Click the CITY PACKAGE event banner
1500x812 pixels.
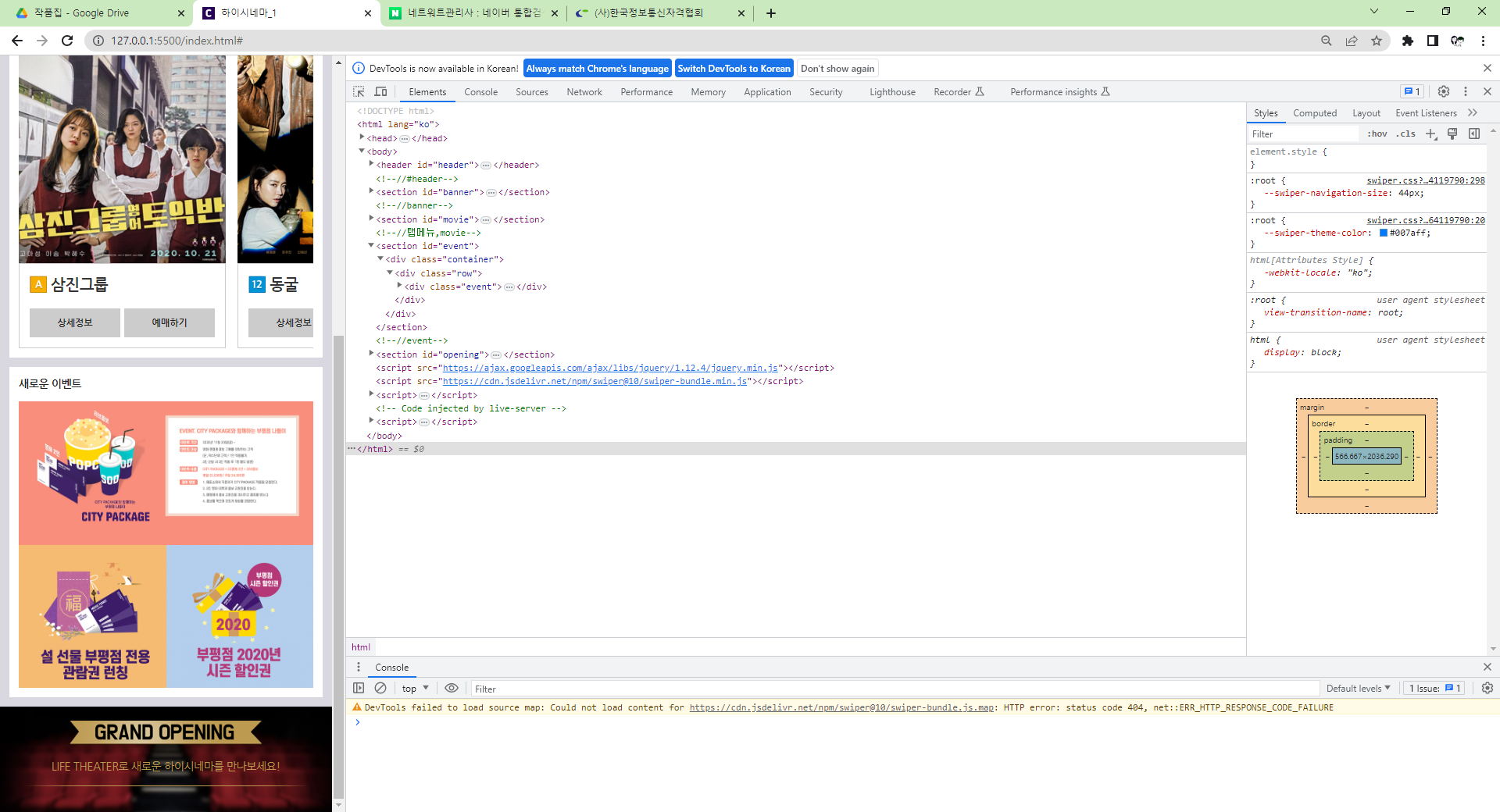pos(166,472)
